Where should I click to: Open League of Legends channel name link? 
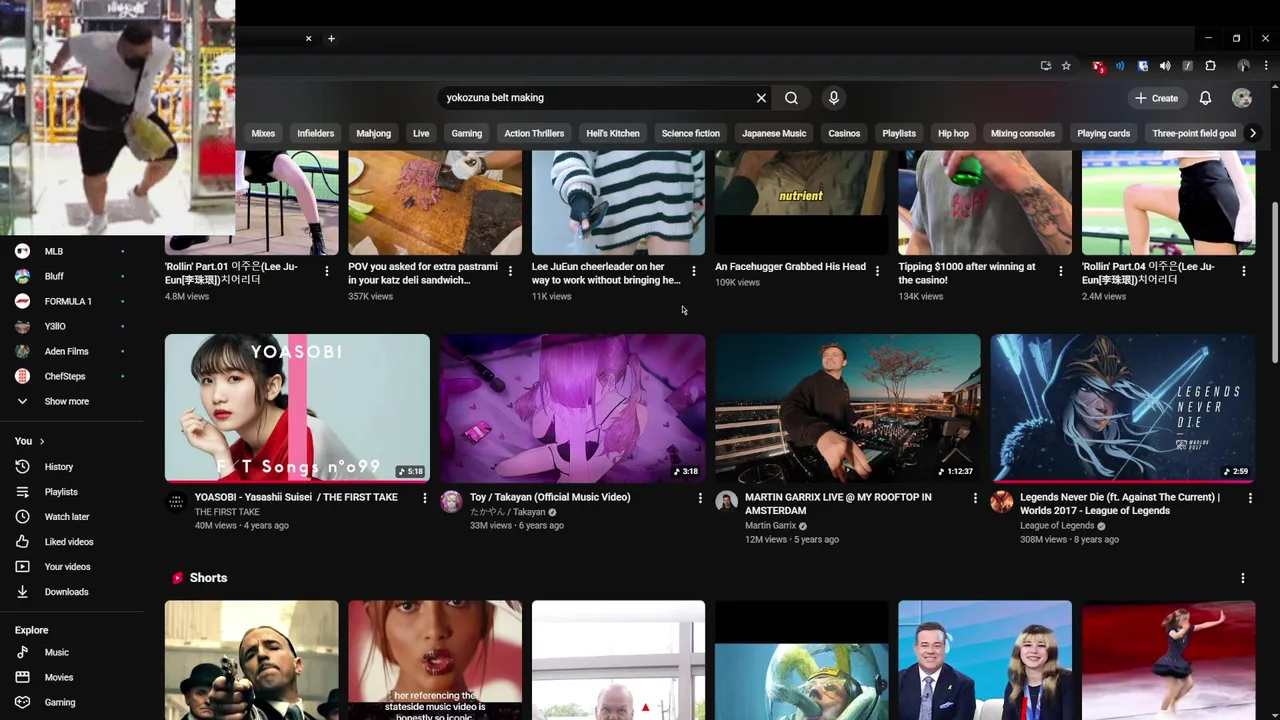coord(1057,526)
